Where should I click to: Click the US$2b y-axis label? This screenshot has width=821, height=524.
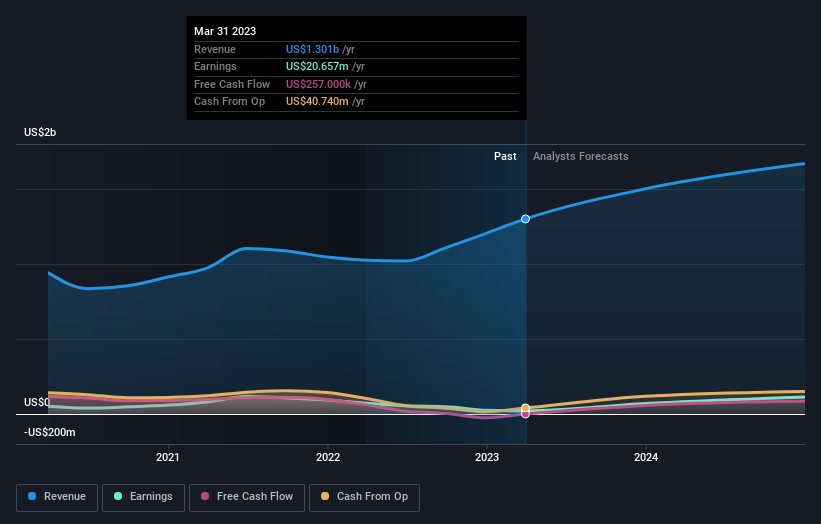point(40,132)
